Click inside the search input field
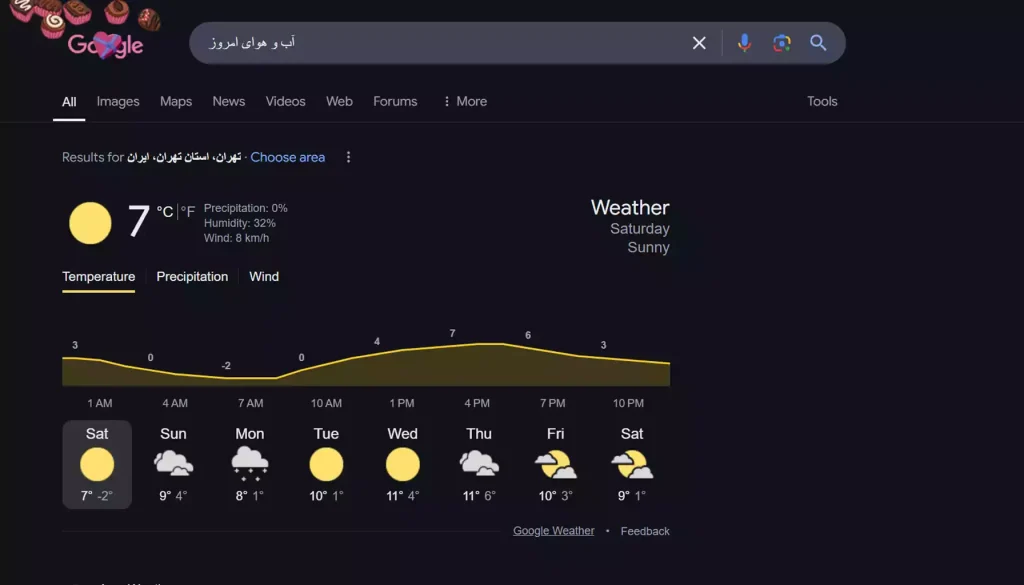1024x585 pixels. pos(450,42)
